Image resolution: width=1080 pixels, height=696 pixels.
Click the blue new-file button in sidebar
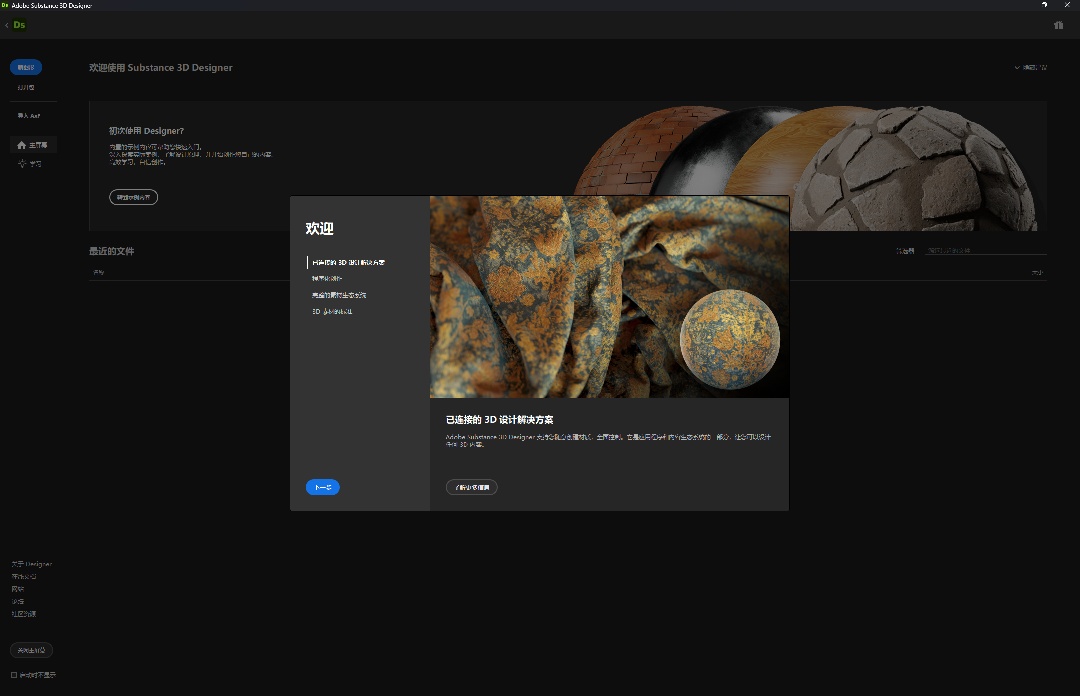(26, 67)
